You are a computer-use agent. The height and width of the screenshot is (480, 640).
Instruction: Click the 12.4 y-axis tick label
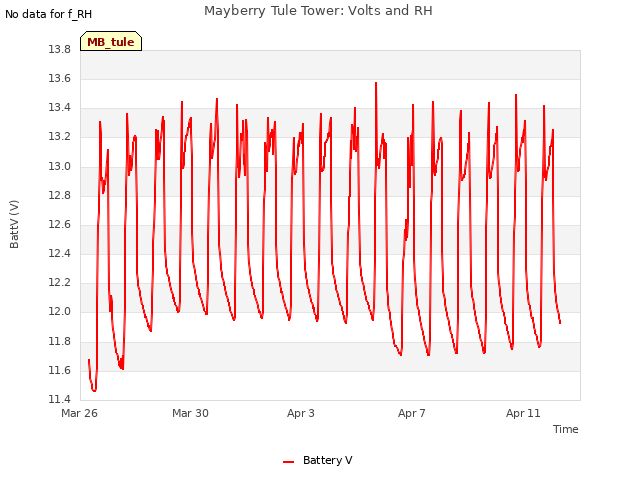click(x=60, y=253)
